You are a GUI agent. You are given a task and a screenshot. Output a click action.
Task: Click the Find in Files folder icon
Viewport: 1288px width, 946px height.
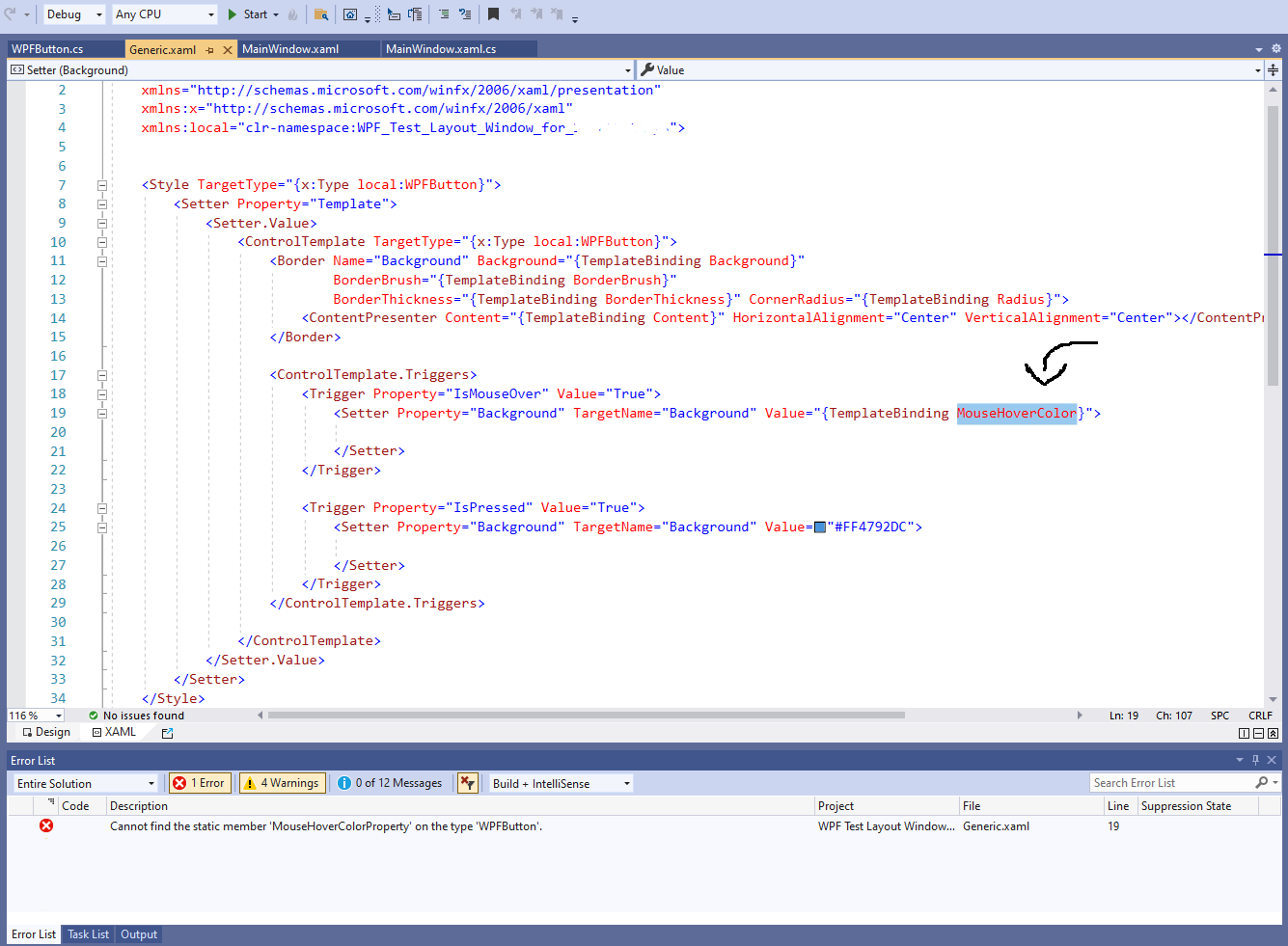coord(321,14)
